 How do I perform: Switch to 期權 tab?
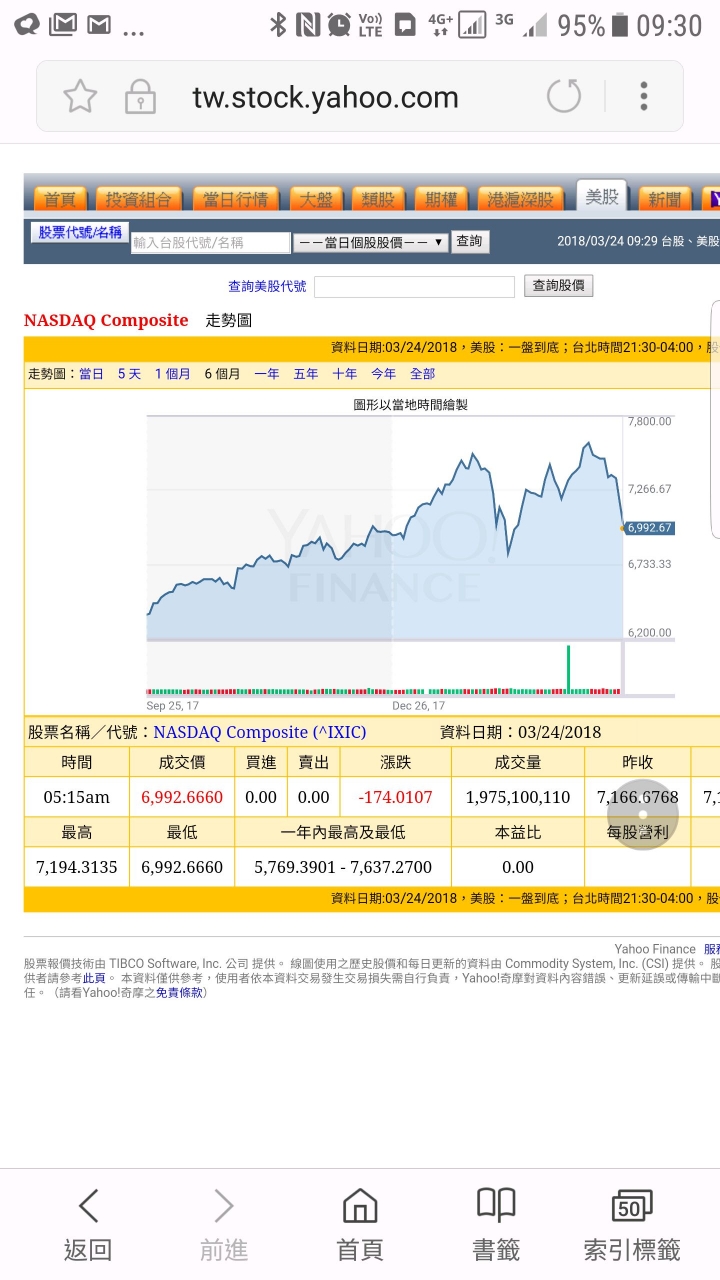coord(441,199)
